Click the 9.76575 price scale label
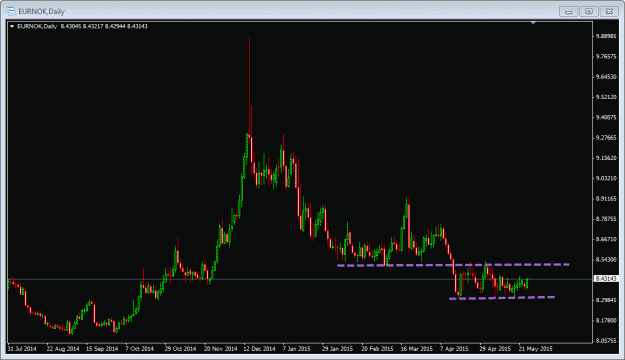625x360 pixels. tap(606, 57)
